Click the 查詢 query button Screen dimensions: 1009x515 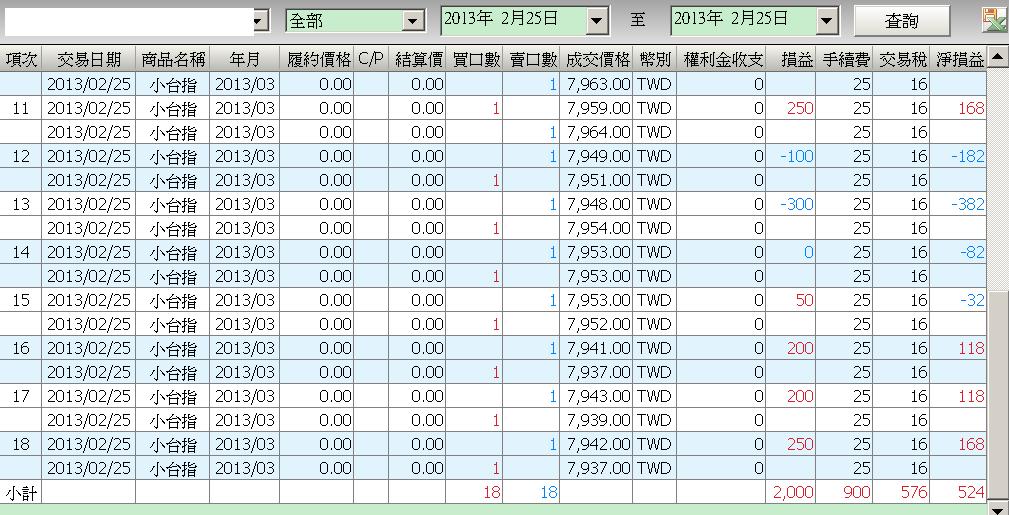[x=902, y=21]
